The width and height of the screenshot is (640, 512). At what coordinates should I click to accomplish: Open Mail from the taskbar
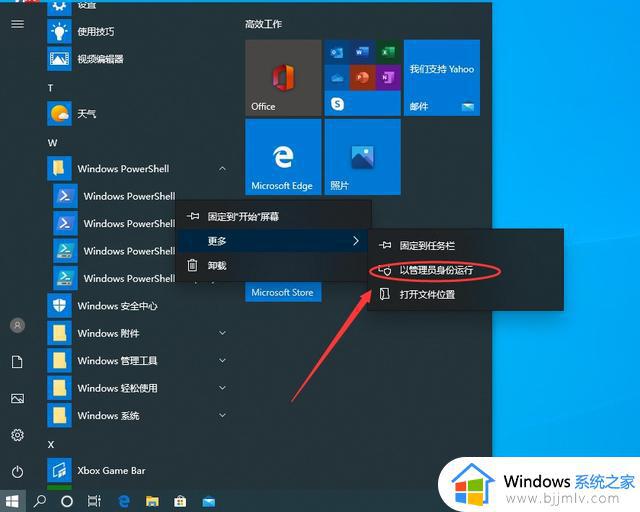(209, 501)
